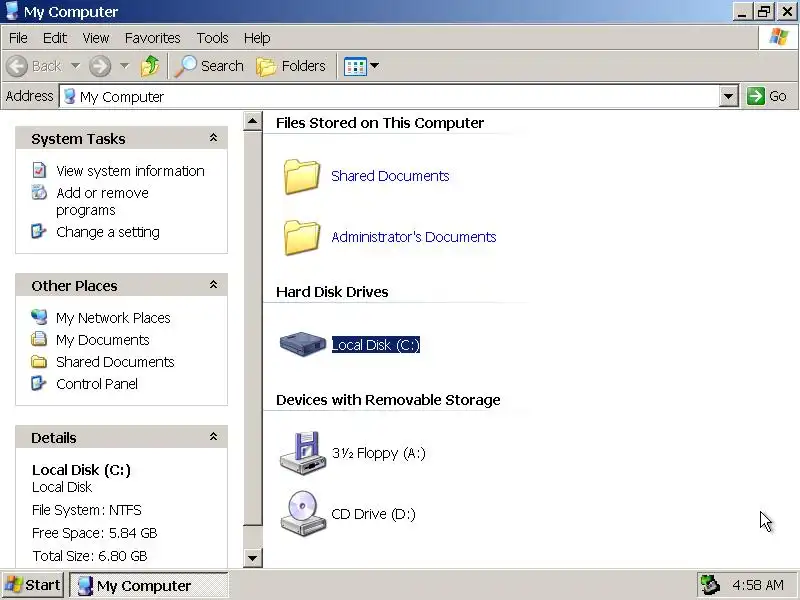Click the My Documents icon
The height and width of the screenshot is (600, 800).
(39, 339)
